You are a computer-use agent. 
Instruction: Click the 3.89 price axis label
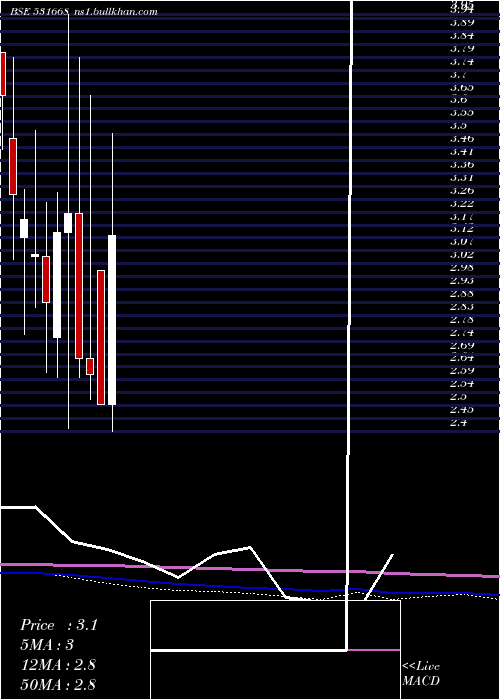pyautogui.click(x=462, y=22)
